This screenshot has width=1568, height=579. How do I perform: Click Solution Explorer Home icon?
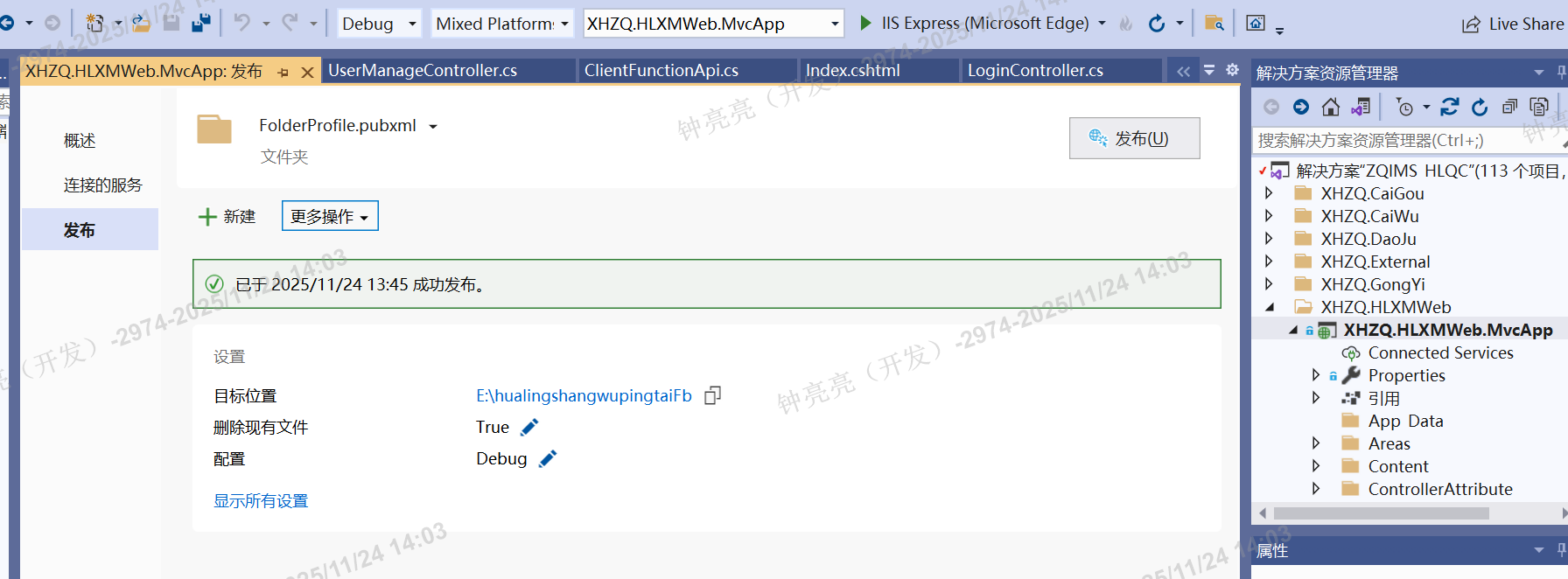pos(1331,107)
